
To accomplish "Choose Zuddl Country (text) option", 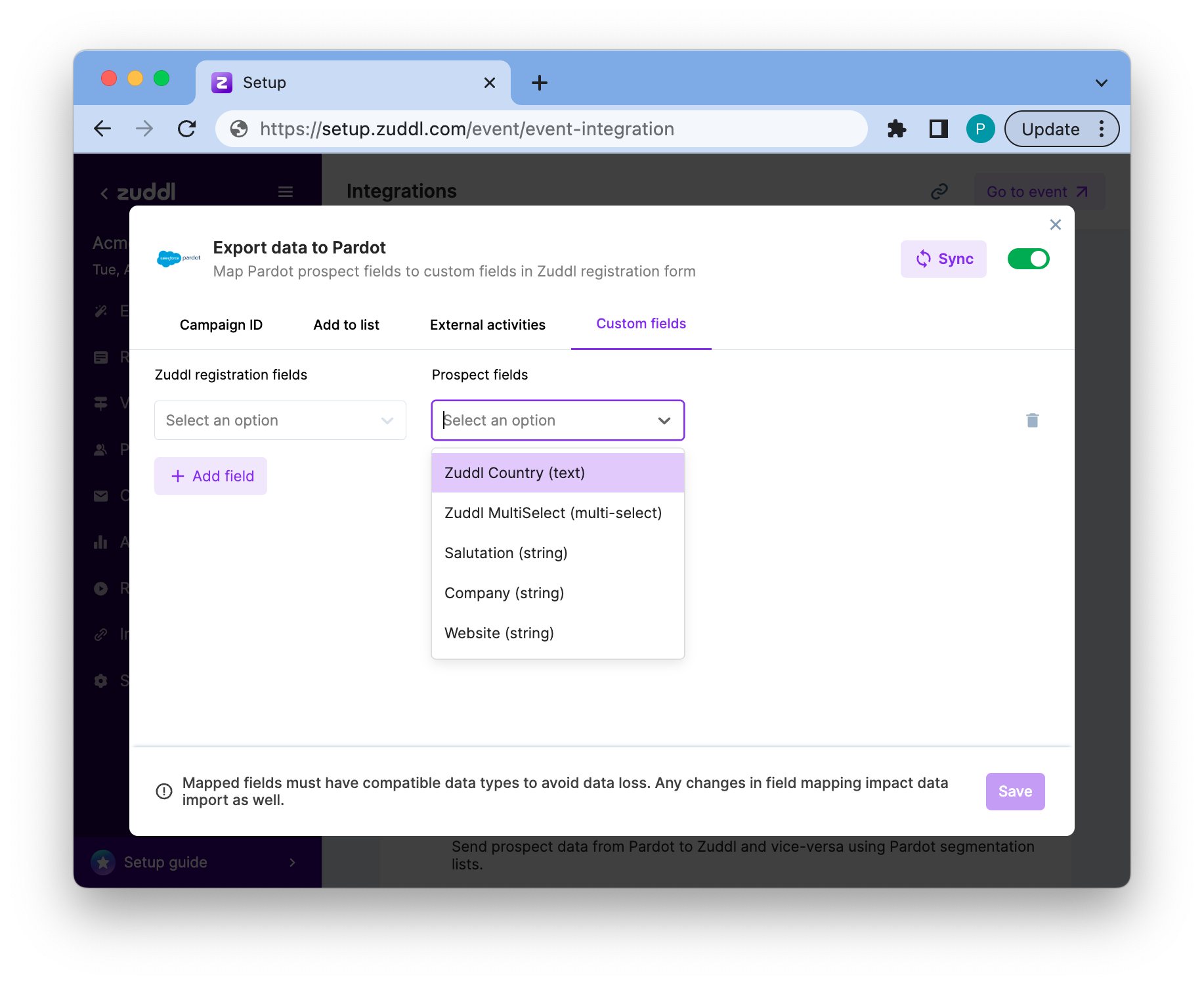I will coord(558,473).
